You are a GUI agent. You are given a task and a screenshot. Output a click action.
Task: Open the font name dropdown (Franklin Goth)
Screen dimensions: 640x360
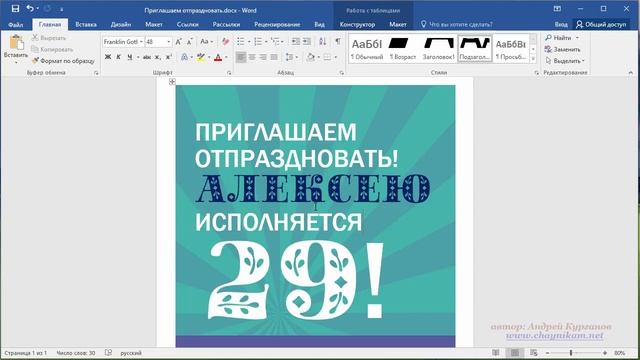click(x=141, y=42)
